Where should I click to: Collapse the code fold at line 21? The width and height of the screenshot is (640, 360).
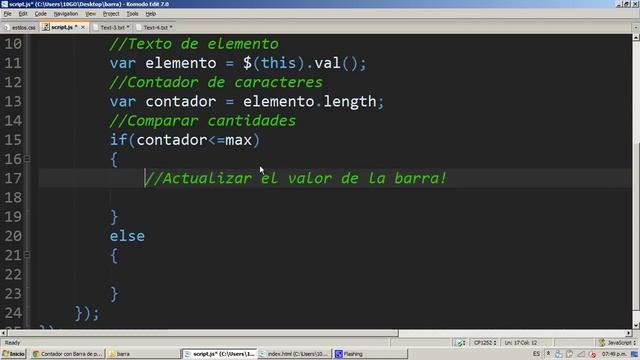tap(27, 255)
